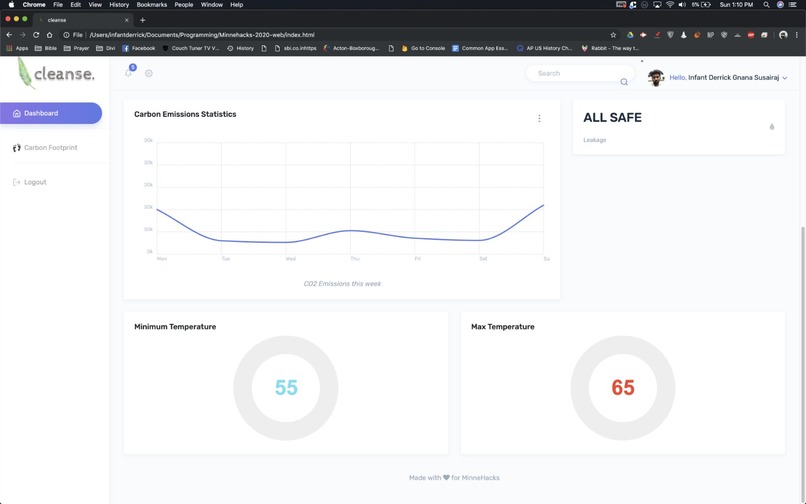806x504 pixels.
Task: Select the cleanse browser tab
Action: [x=84, y=20]
